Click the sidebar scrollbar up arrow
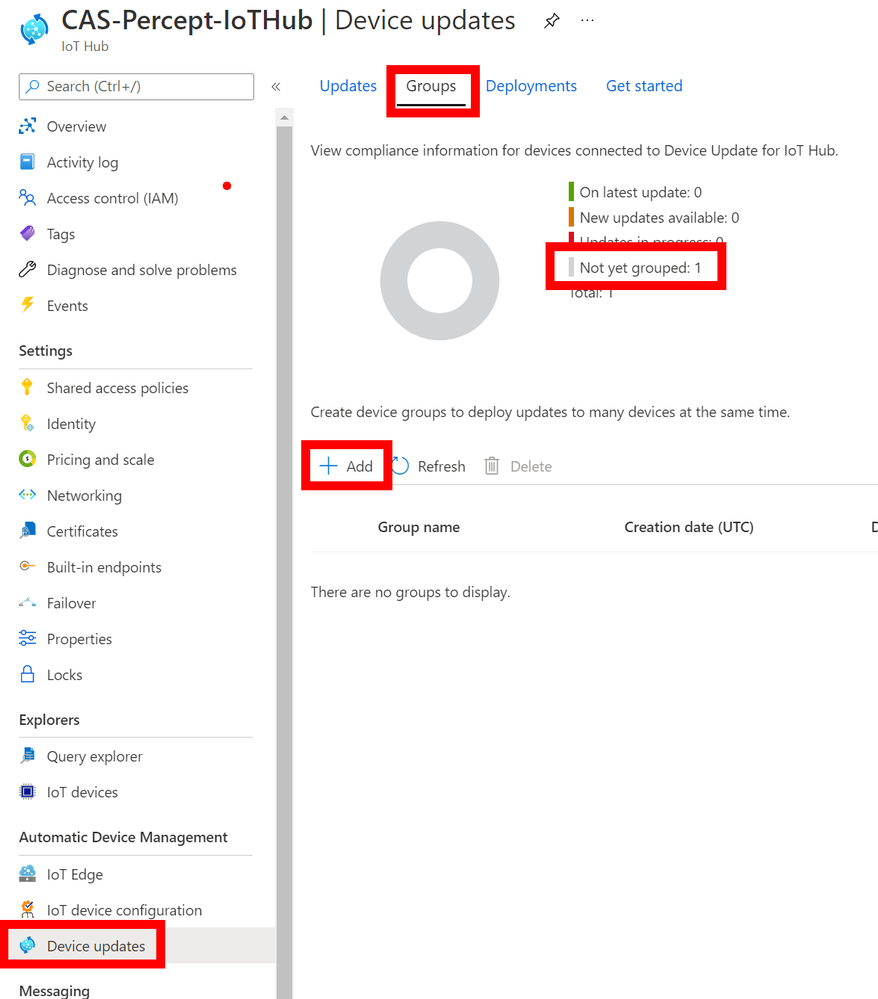 pos(284,117)
